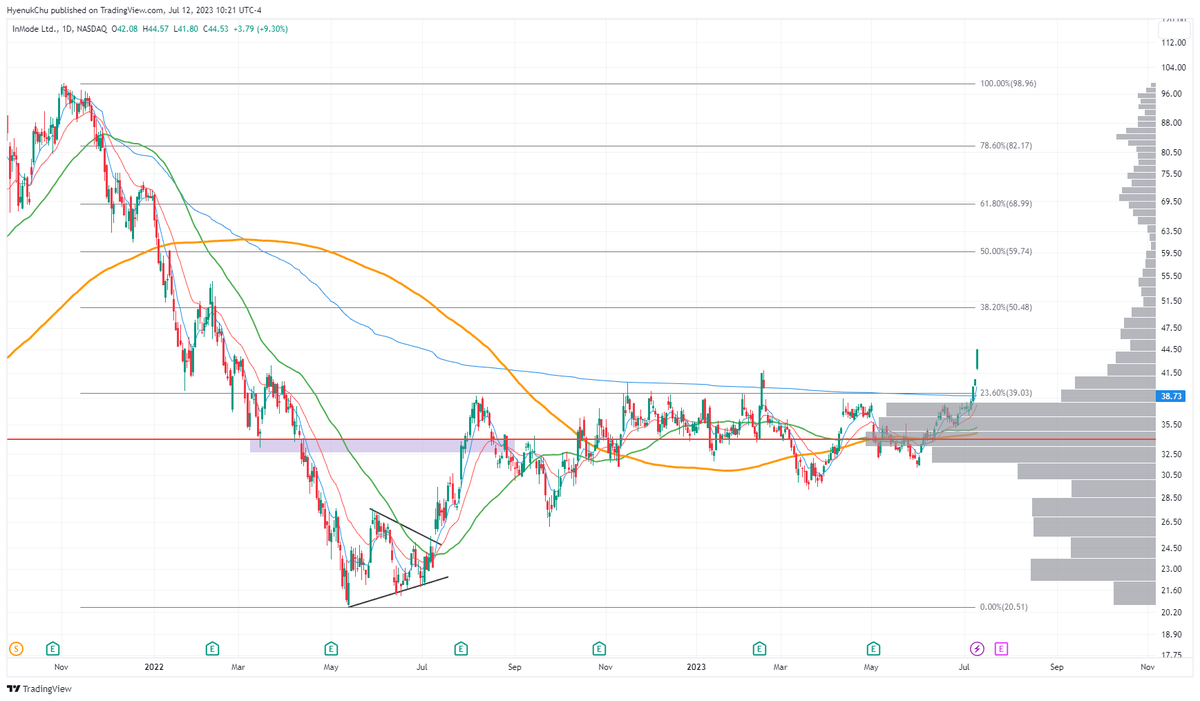Select the 50.00%(59.74) Fibonacci label
This screenshot has height=701, width=1200.
(x=1005, y=251)
